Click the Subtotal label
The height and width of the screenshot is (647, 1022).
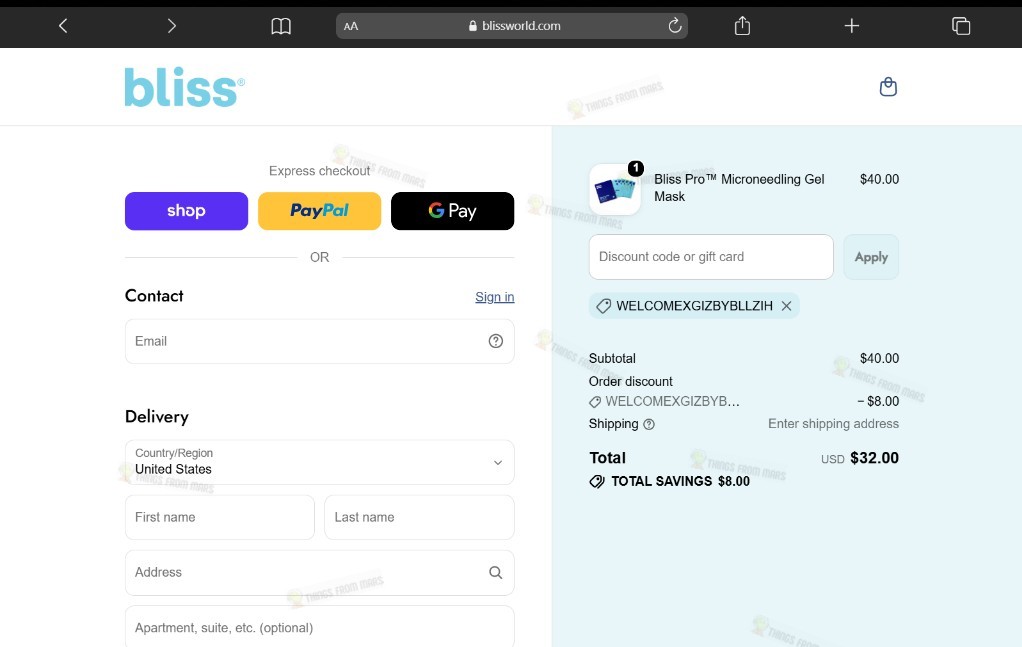tap(612, 358)
